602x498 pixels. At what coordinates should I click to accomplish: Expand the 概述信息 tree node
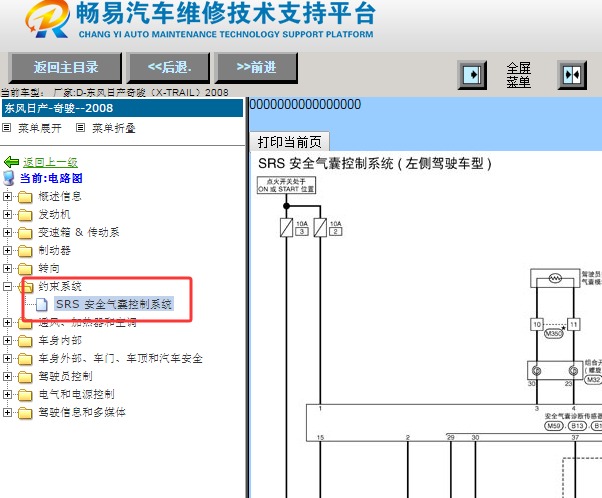[x=7, y=196]
